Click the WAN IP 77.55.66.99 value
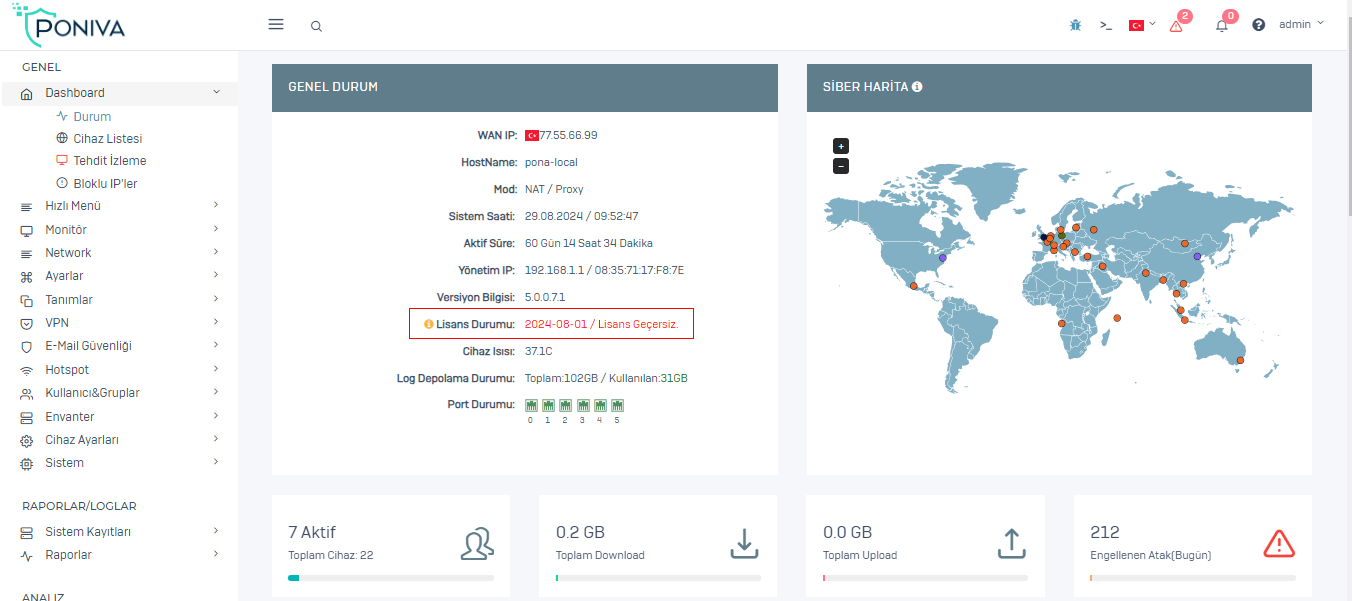1352x601 pixels. [568, 135]
